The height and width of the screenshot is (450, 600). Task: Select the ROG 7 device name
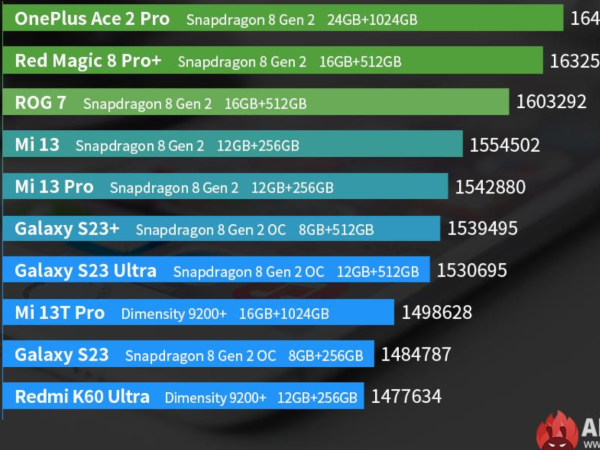[x=43, y=103]
